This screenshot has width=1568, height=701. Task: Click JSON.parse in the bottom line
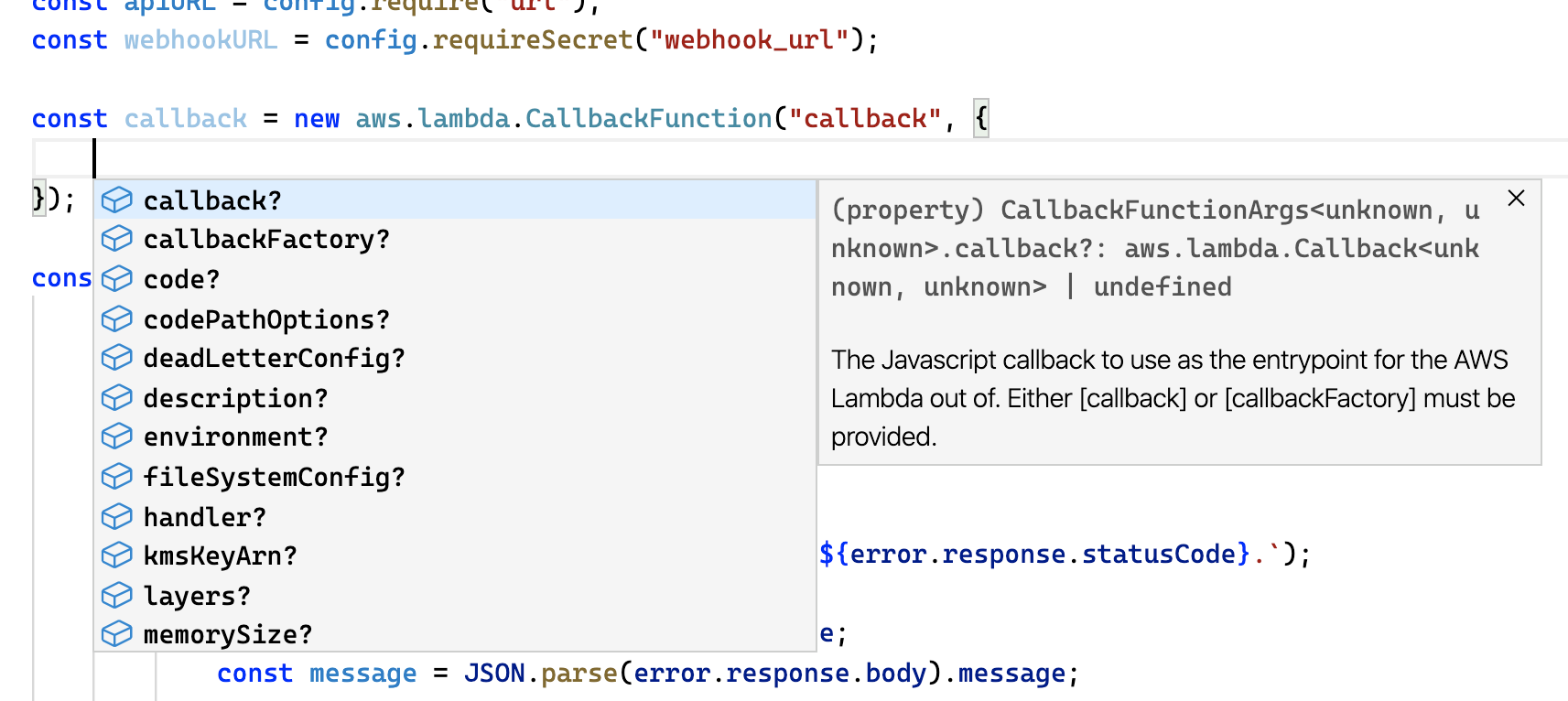(x=540, y=674)
